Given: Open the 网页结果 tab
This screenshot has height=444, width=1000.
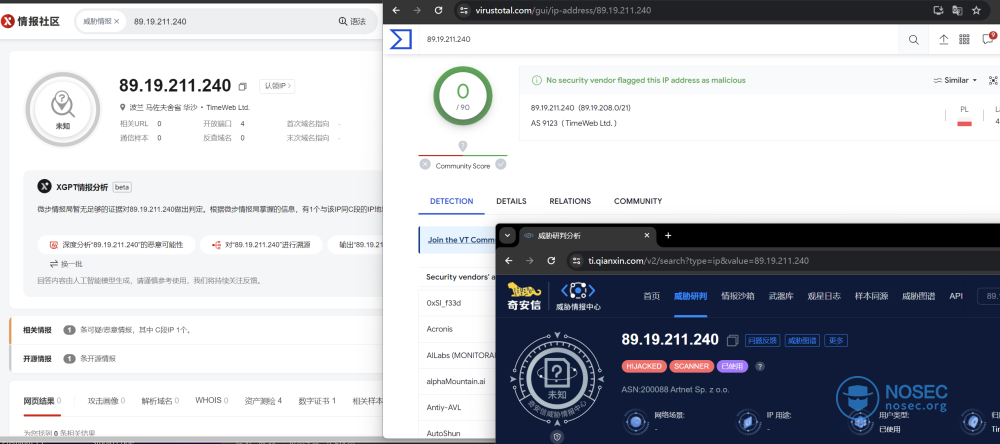Looking at the screenshot, I should tap(42, 401).
